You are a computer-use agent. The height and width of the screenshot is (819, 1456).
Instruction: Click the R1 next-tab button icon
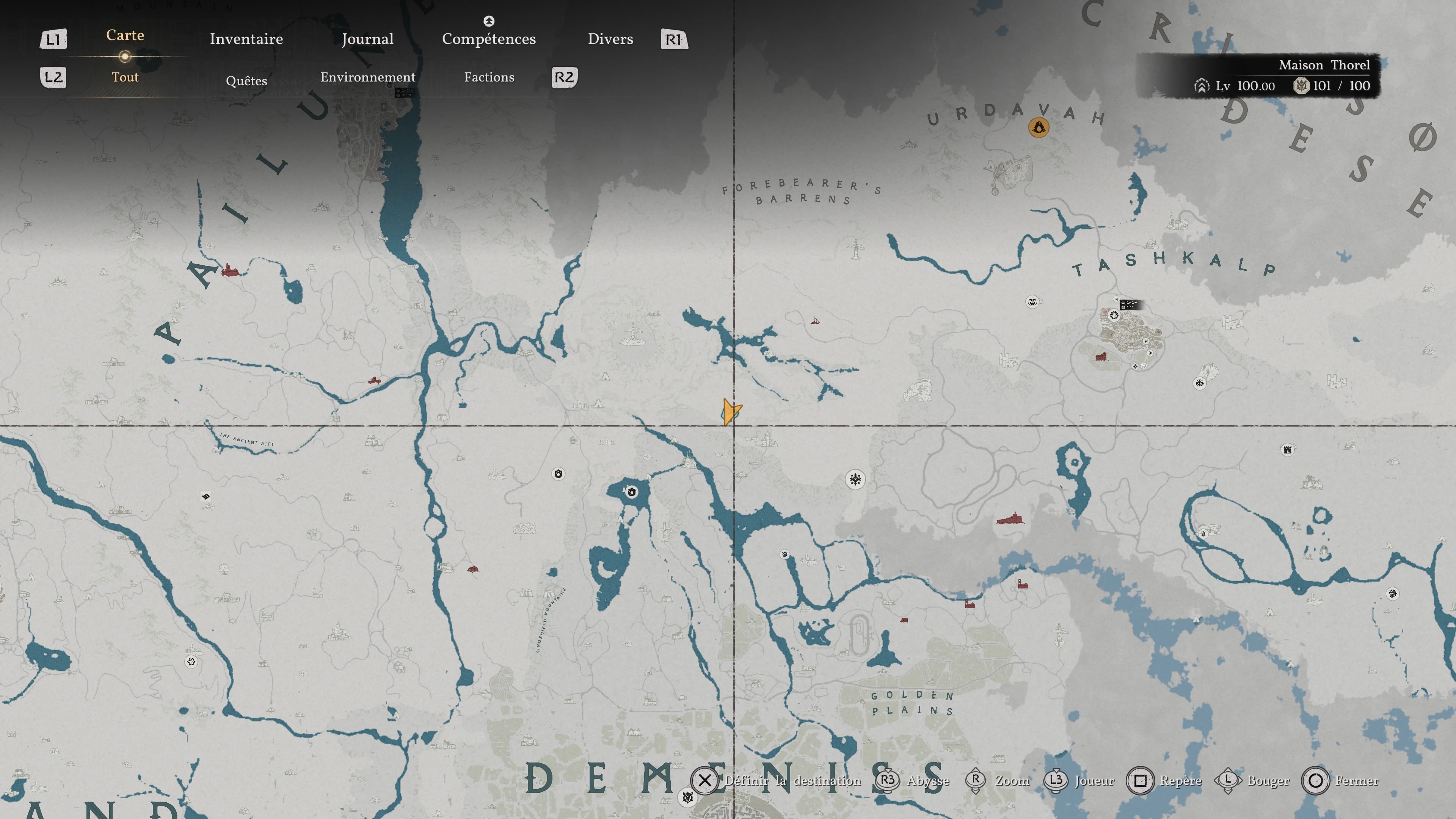point(674,39)
